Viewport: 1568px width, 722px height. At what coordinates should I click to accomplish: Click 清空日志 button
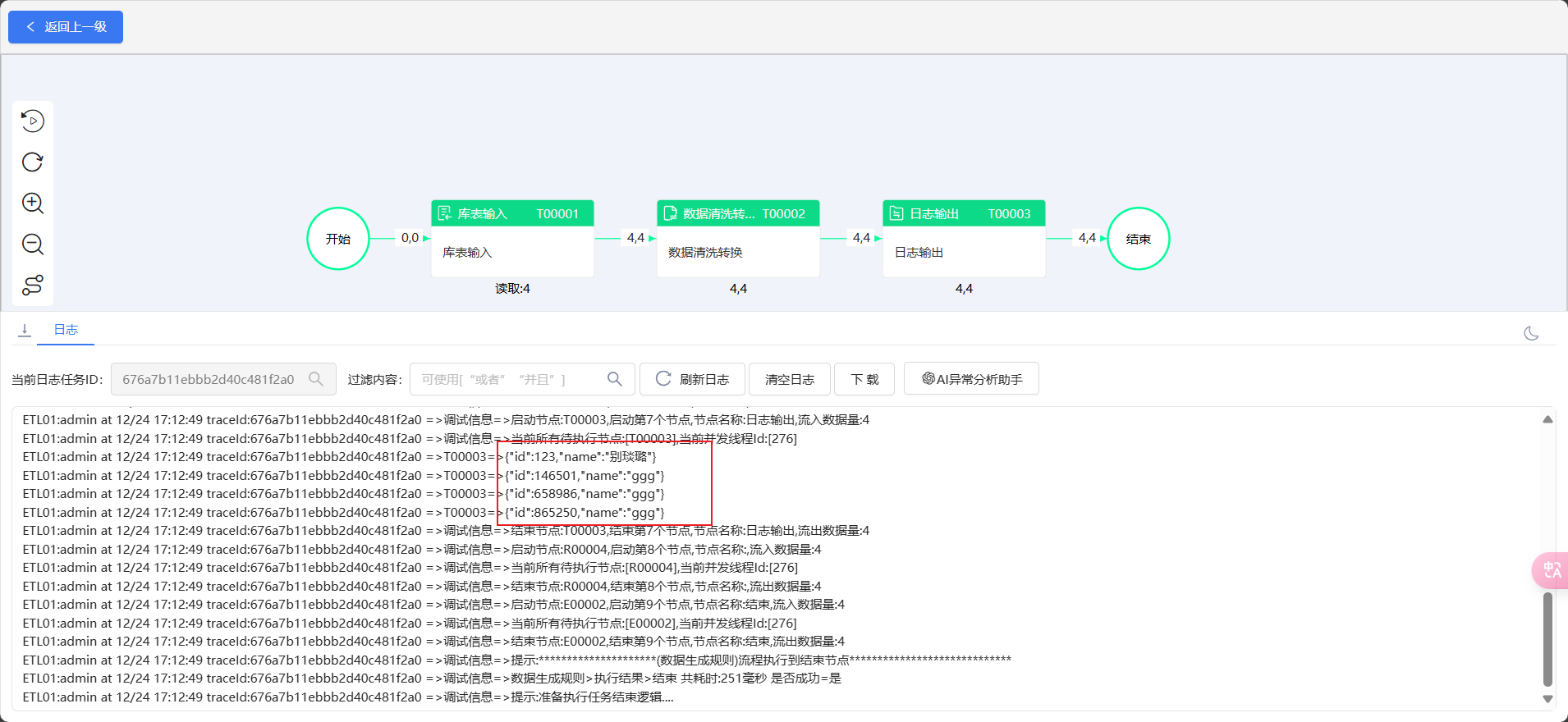pyautogui.click(x=790, y=379)
